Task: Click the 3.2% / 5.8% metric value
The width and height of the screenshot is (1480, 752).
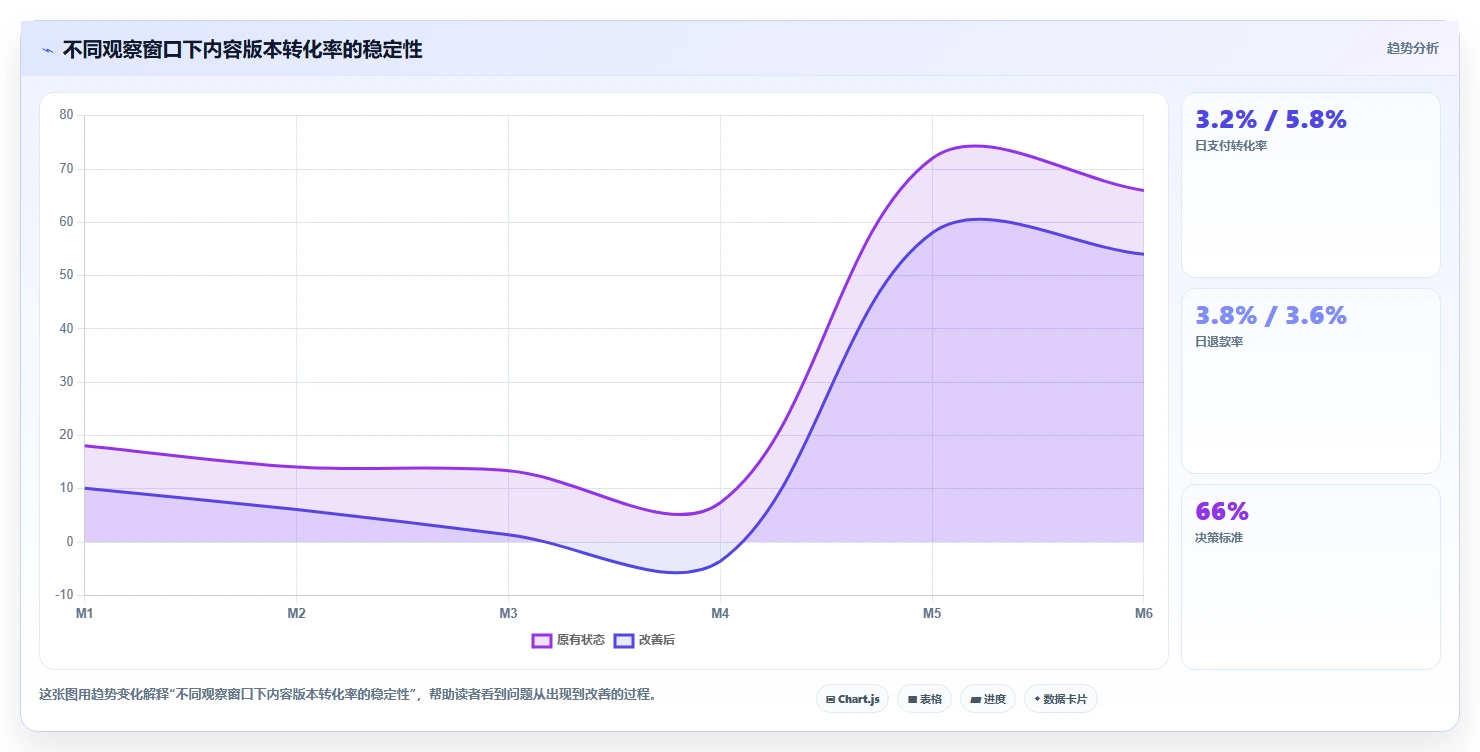Action: [1271, 120]
